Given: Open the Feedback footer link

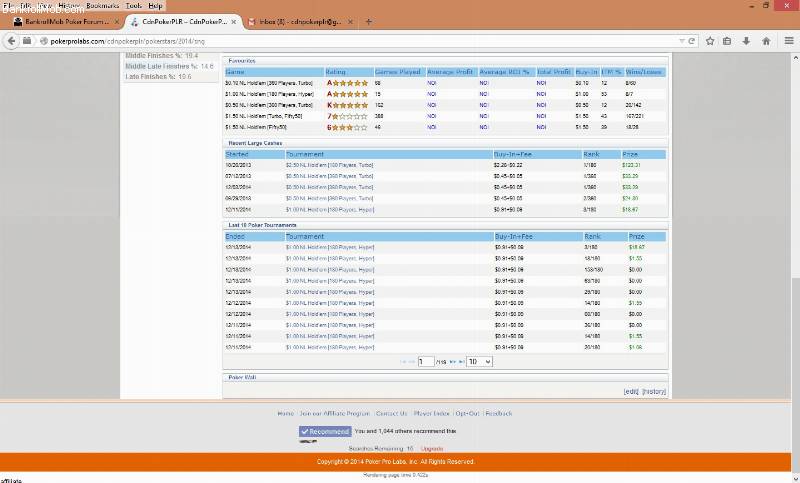Looking at the screenshot, I should (498, 414).
